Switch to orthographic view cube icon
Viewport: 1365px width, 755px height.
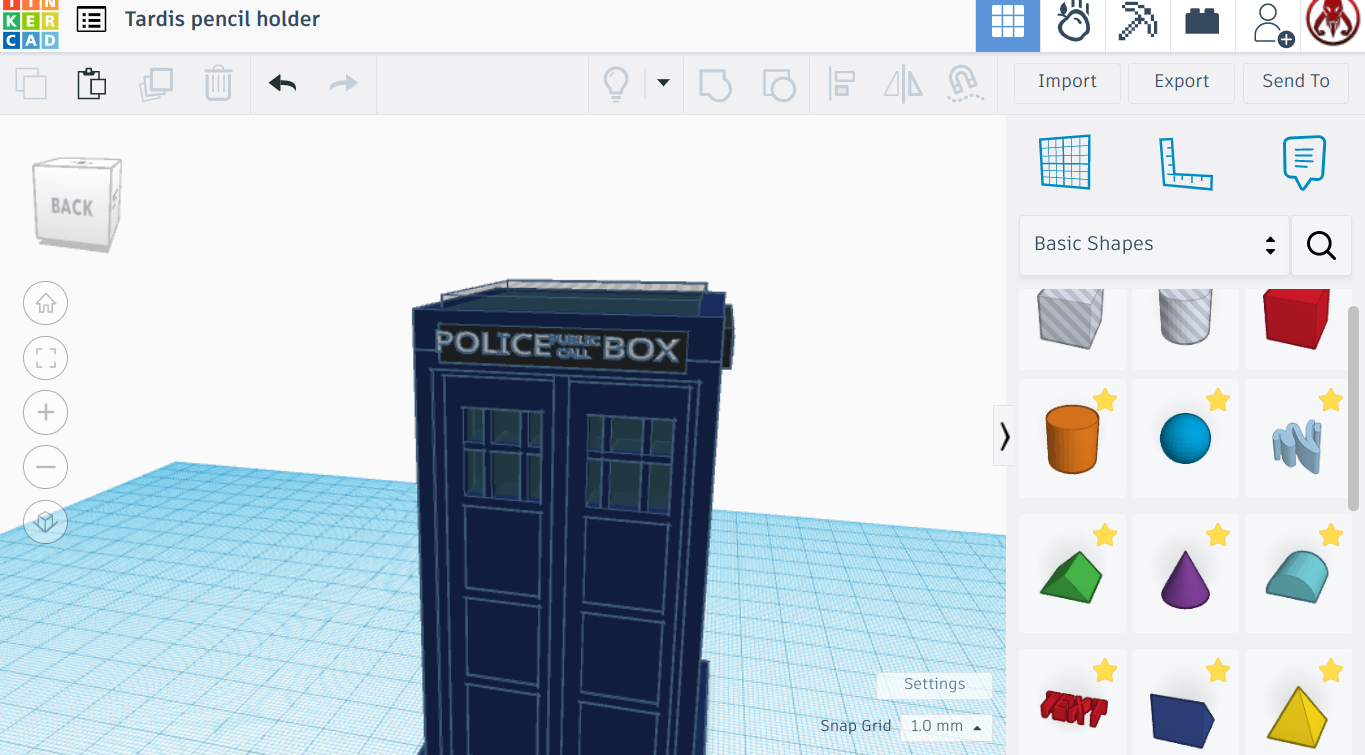click(46, 521)
